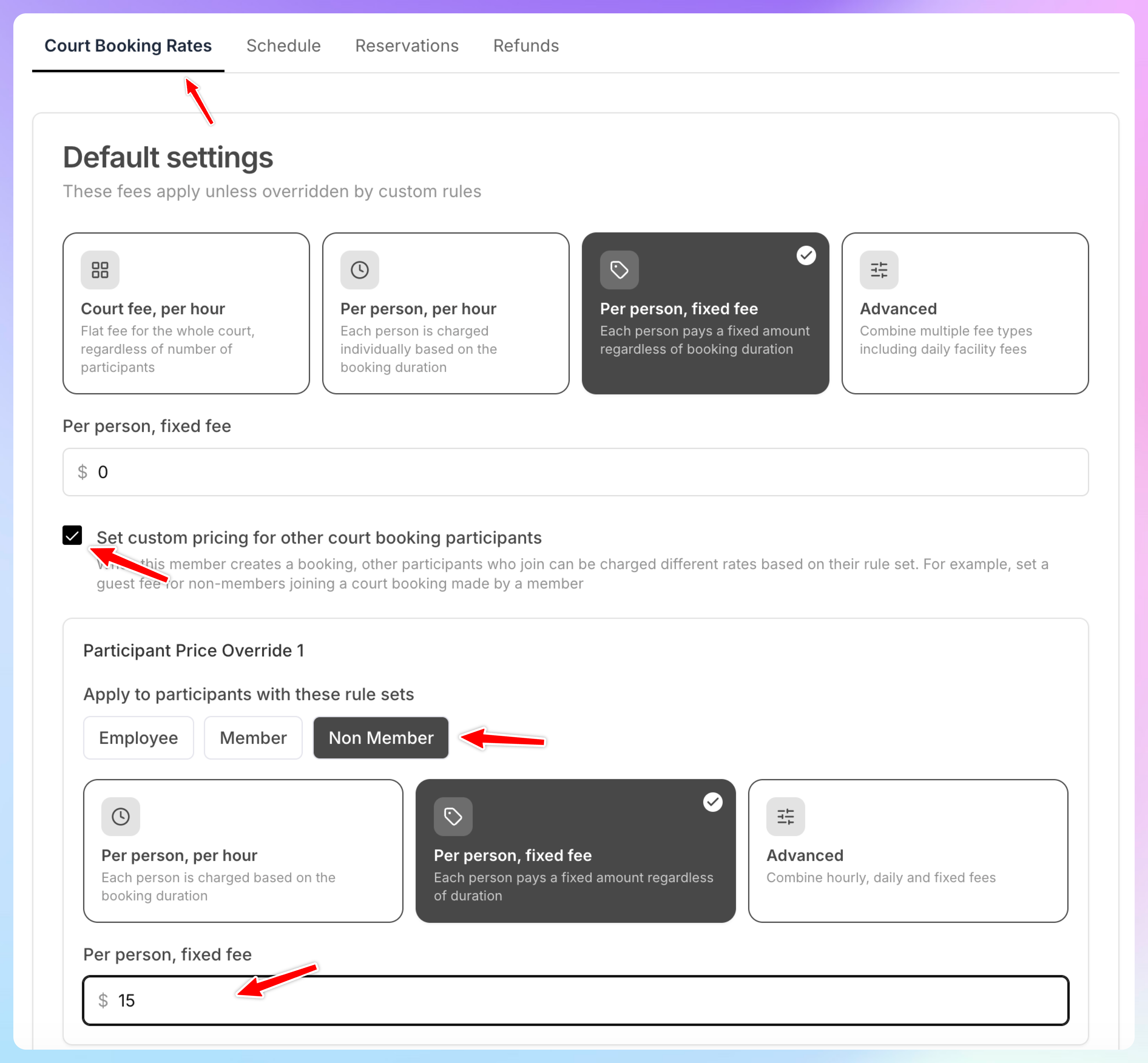Untick custom pricing for other participants checkbox
The height and width of the screenshot is (1063, 1148).
click(x=73, y=535)
